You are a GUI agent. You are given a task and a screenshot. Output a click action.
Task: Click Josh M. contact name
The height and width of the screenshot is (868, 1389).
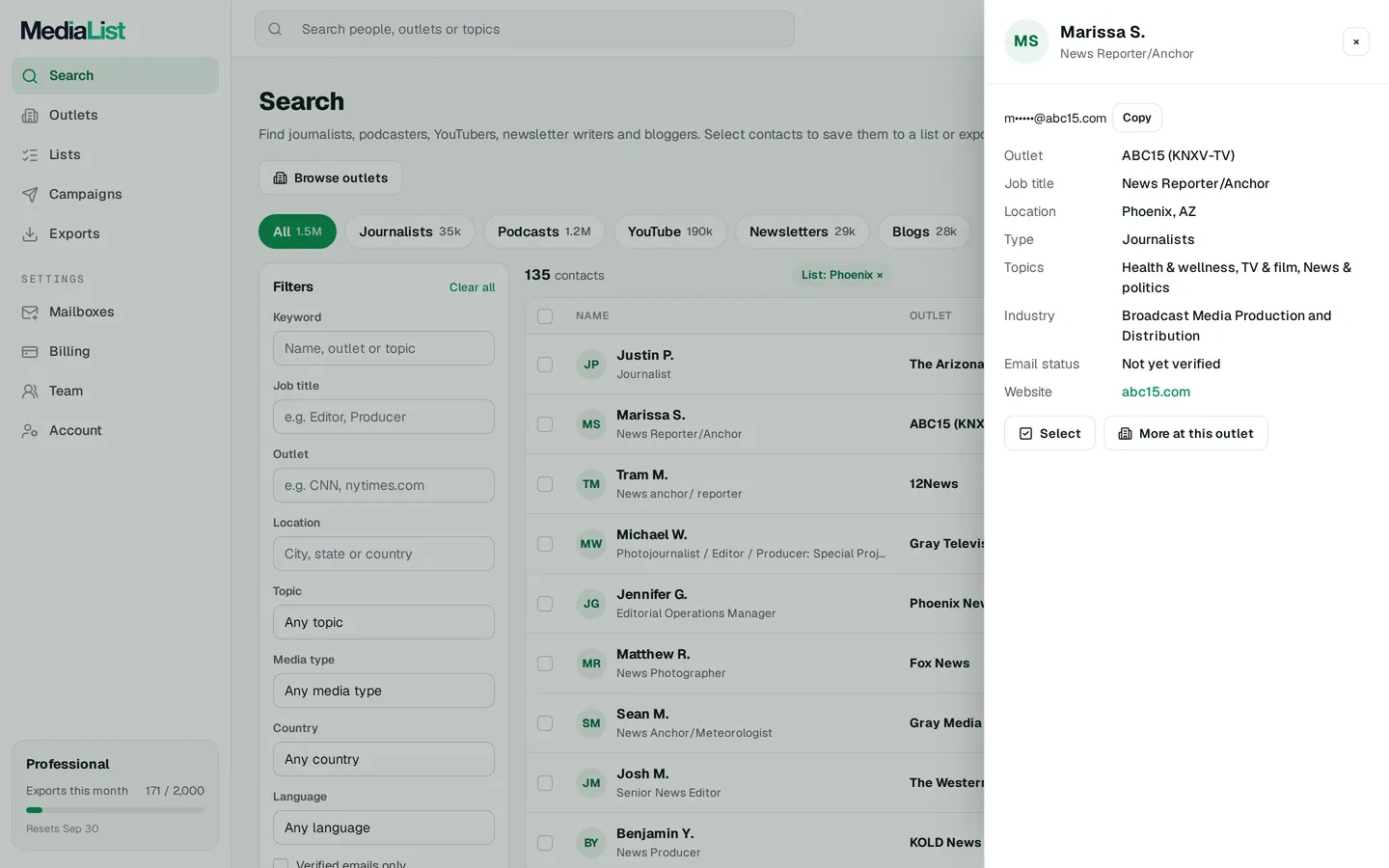[642, 773]
